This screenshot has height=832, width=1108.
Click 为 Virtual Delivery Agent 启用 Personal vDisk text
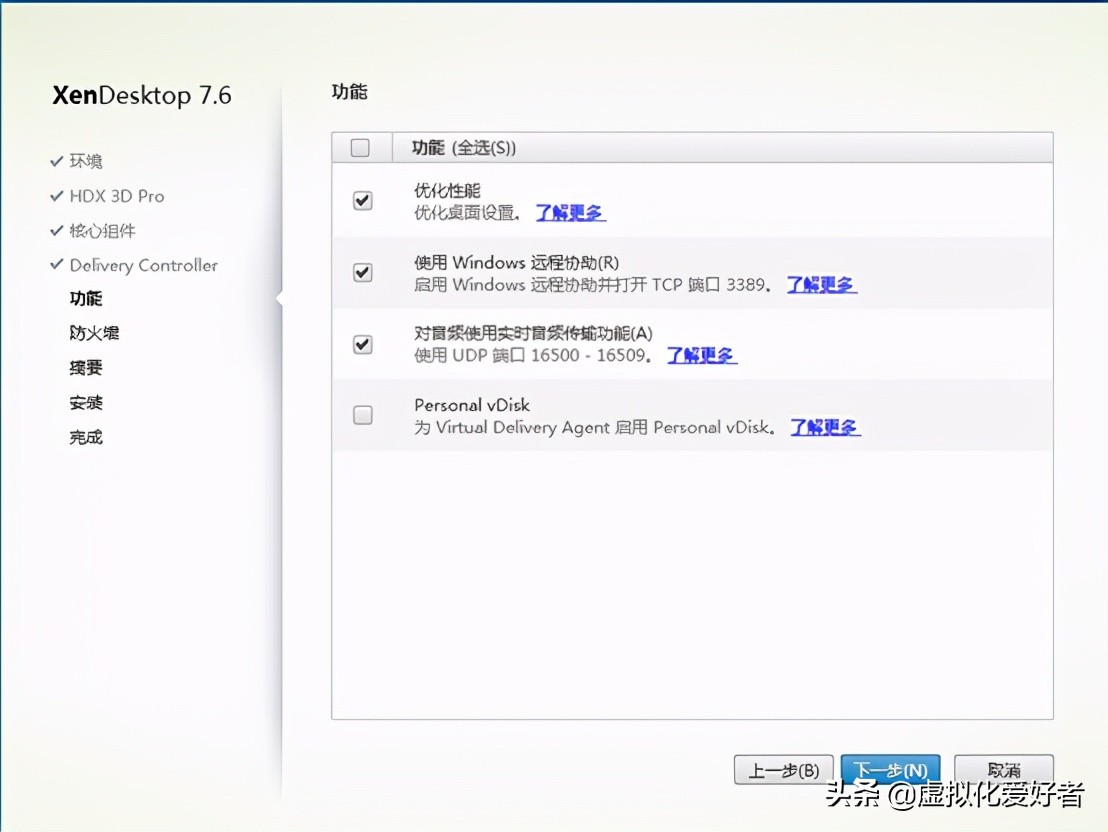pyautogui.click(x=595, y=428)
